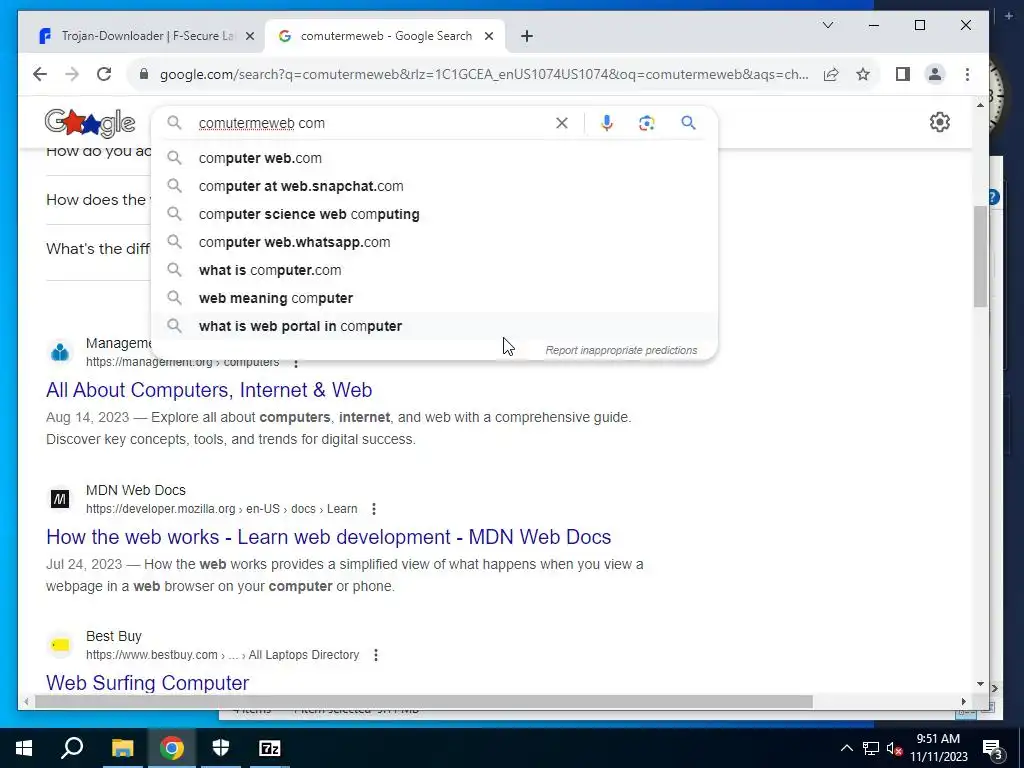Select the comutermeweb Google Search tab

pos(385,36)
